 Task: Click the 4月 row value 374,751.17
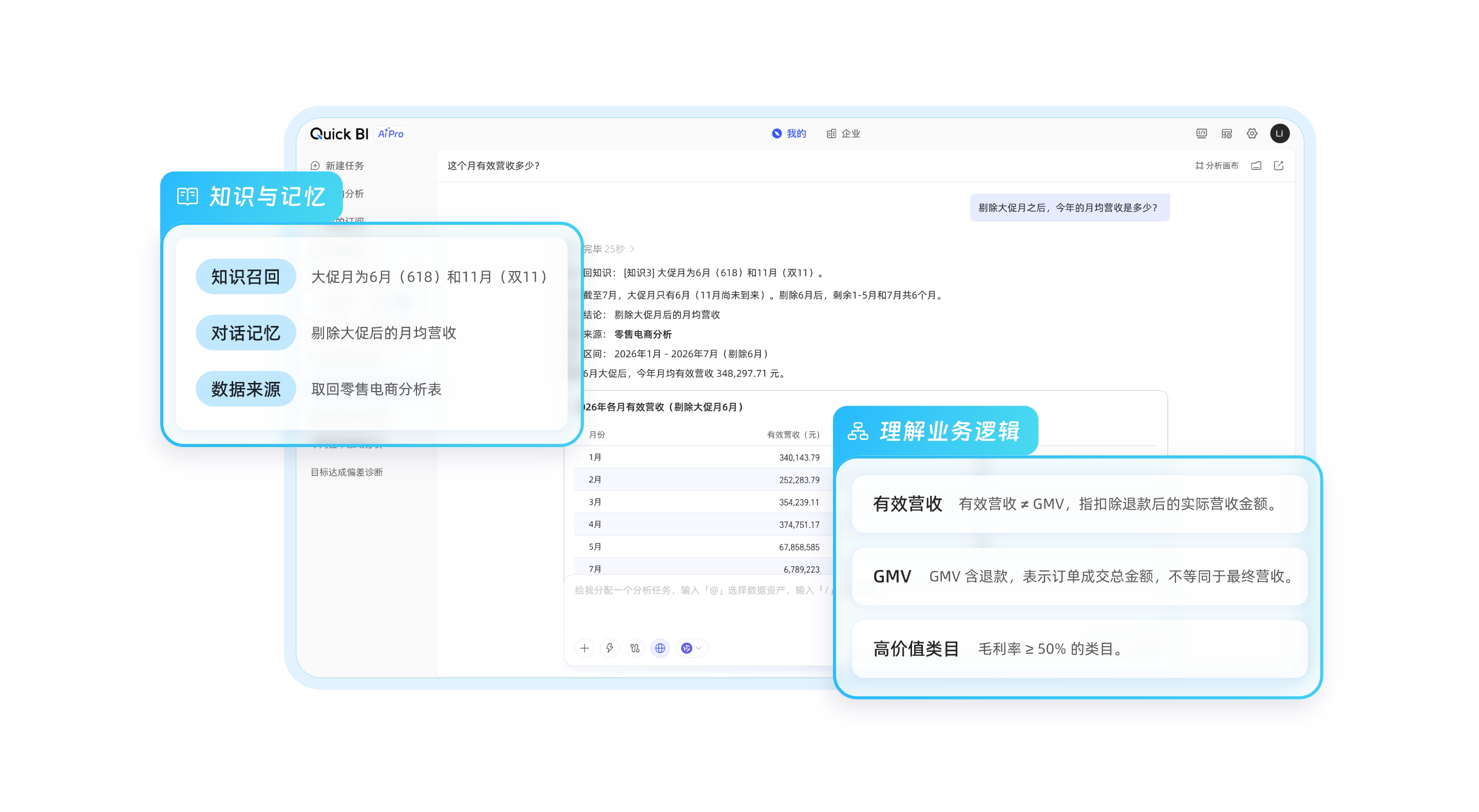[x=799, y=525]
